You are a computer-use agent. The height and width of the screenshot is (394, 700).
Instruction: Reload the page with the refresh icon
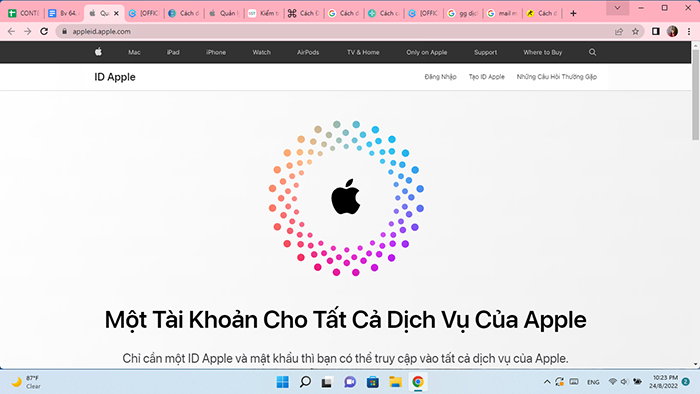[44, 31]
